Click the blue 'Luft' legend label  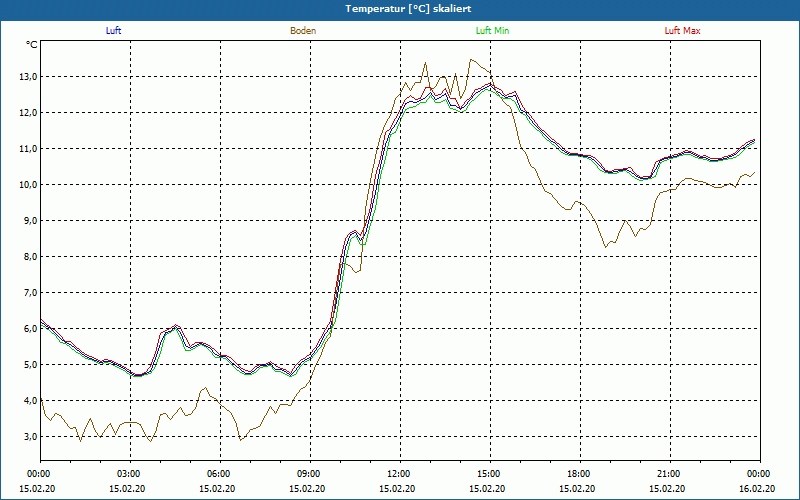pyautogui.click(x=113, y=31)
